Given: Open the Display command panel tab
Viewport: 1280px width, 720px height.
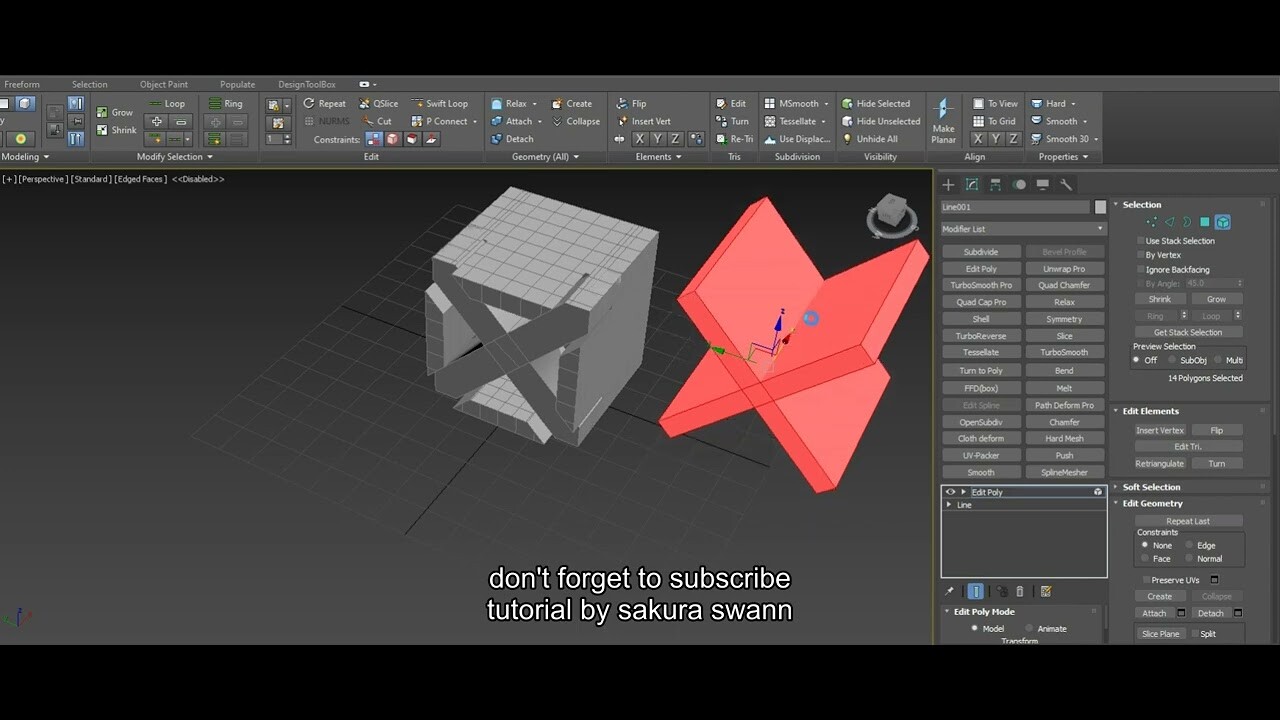Looking at the screenshot, I should click(x=1042, y=185).
